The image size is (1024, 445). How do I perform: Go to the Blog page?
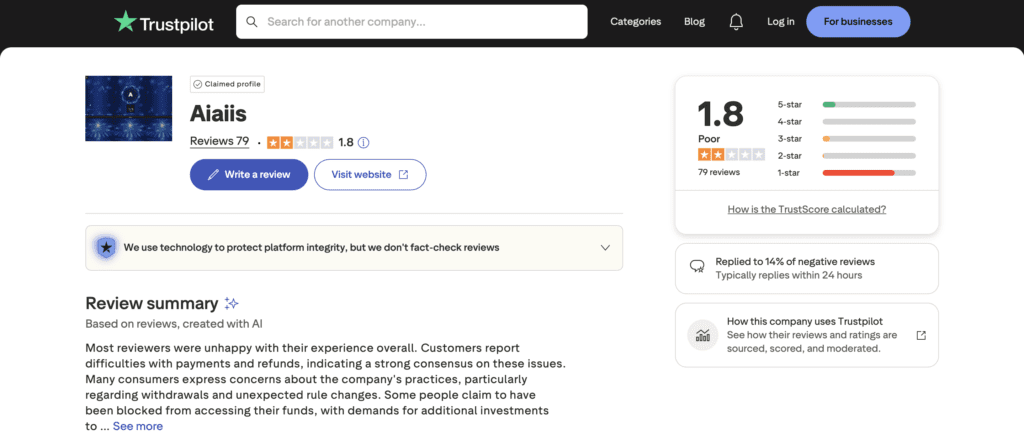click(x=694, y=22)
